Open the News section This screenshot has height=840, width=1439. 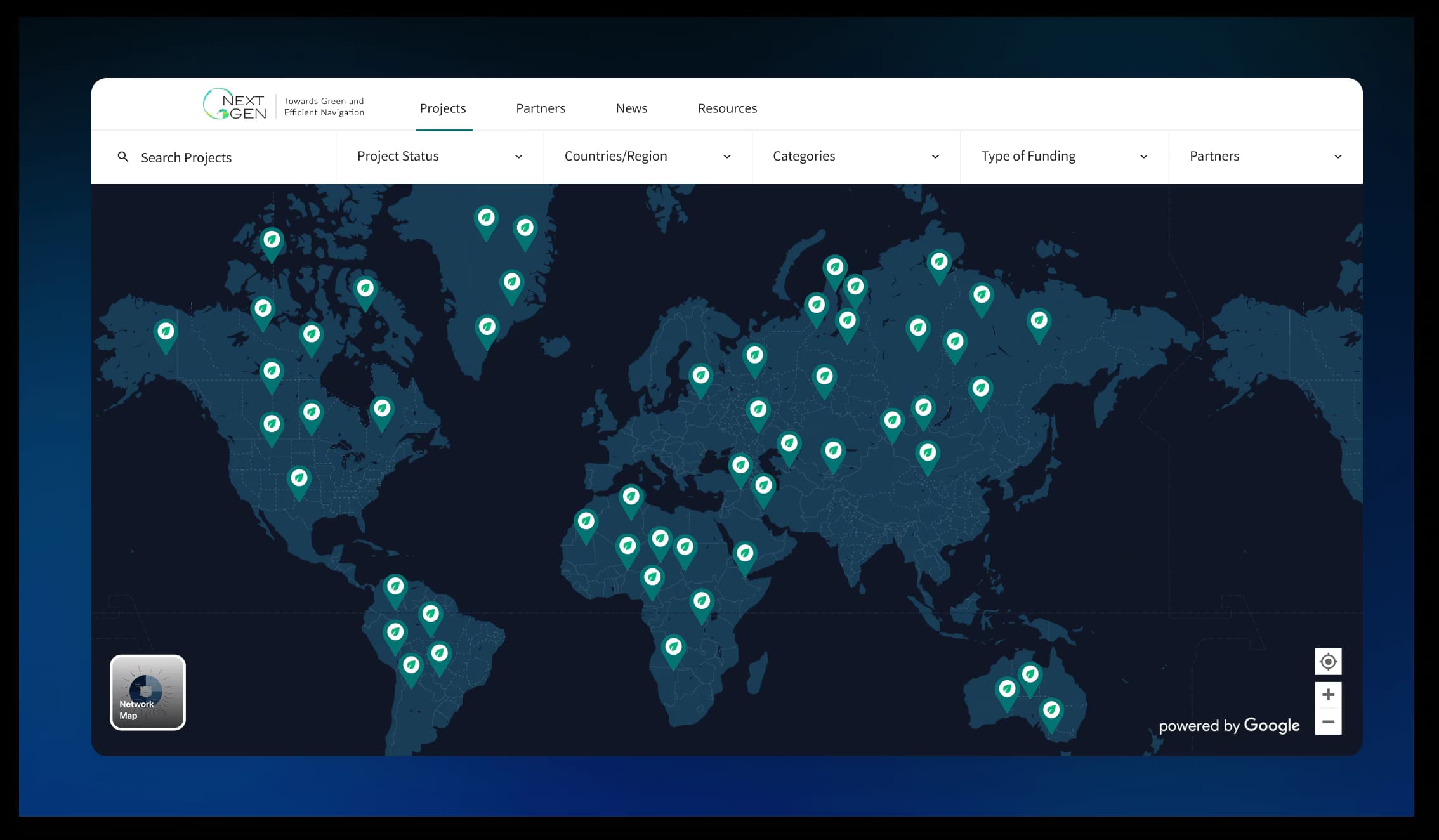click(x=631, y=108)
